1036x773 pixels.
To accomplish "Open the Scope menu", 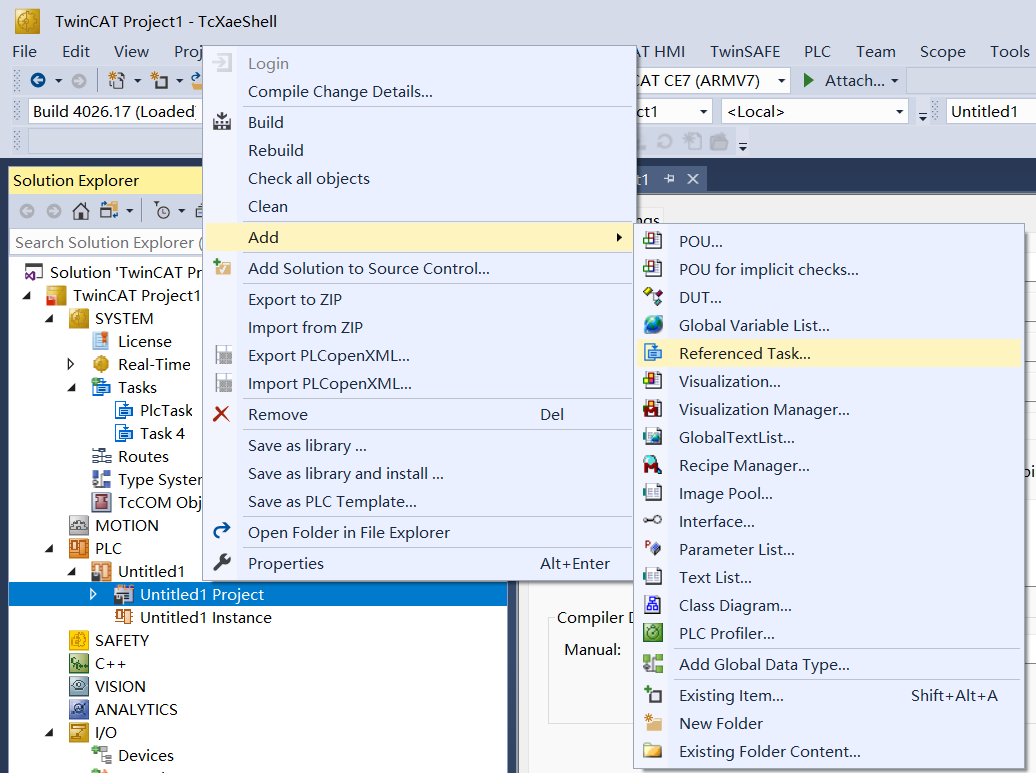I will tap(942, 52).
